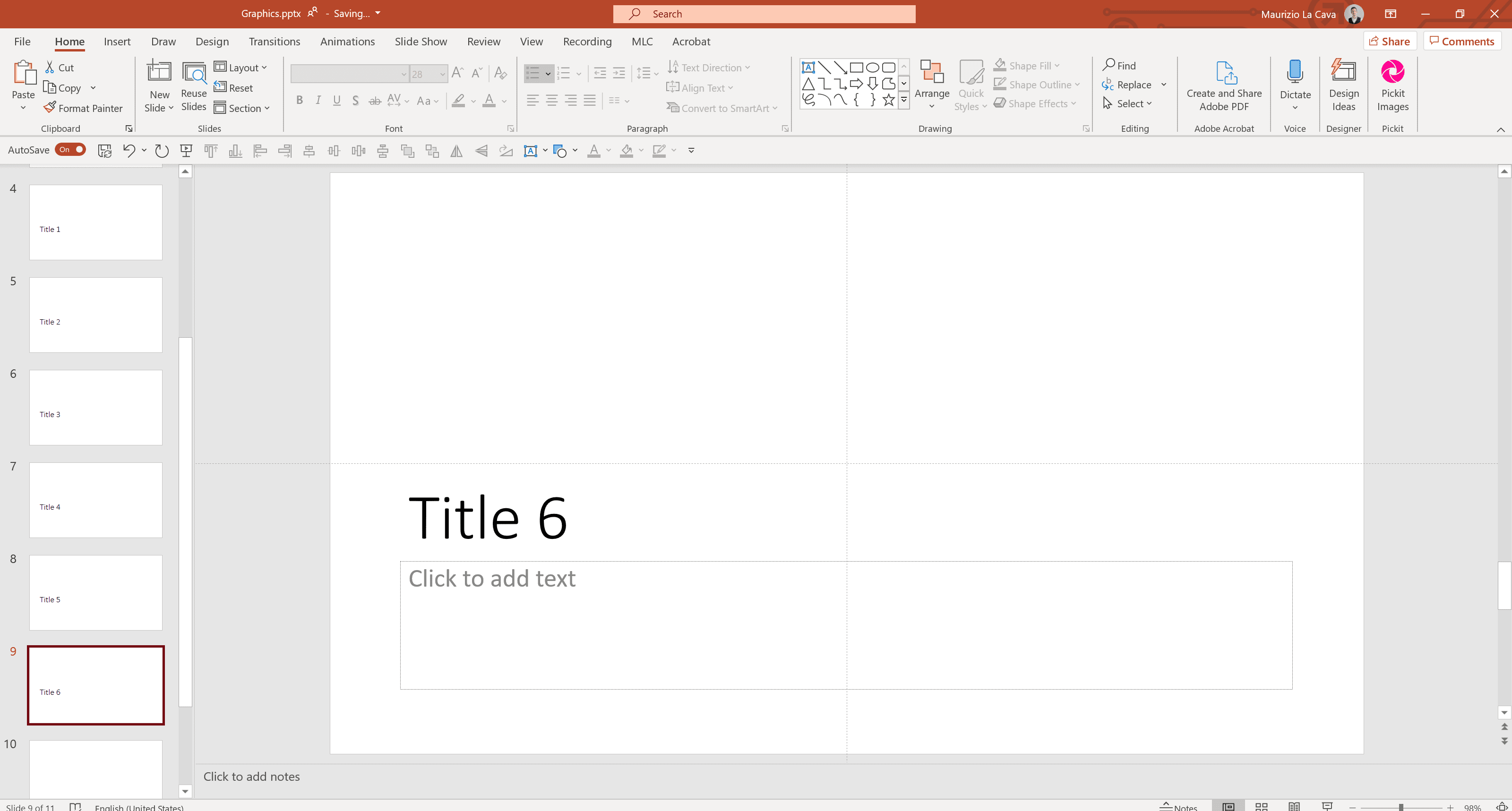Click the Redo circular arrow icon
Viewport: 1512px width, 811px height.
click(x=162, y=151)
